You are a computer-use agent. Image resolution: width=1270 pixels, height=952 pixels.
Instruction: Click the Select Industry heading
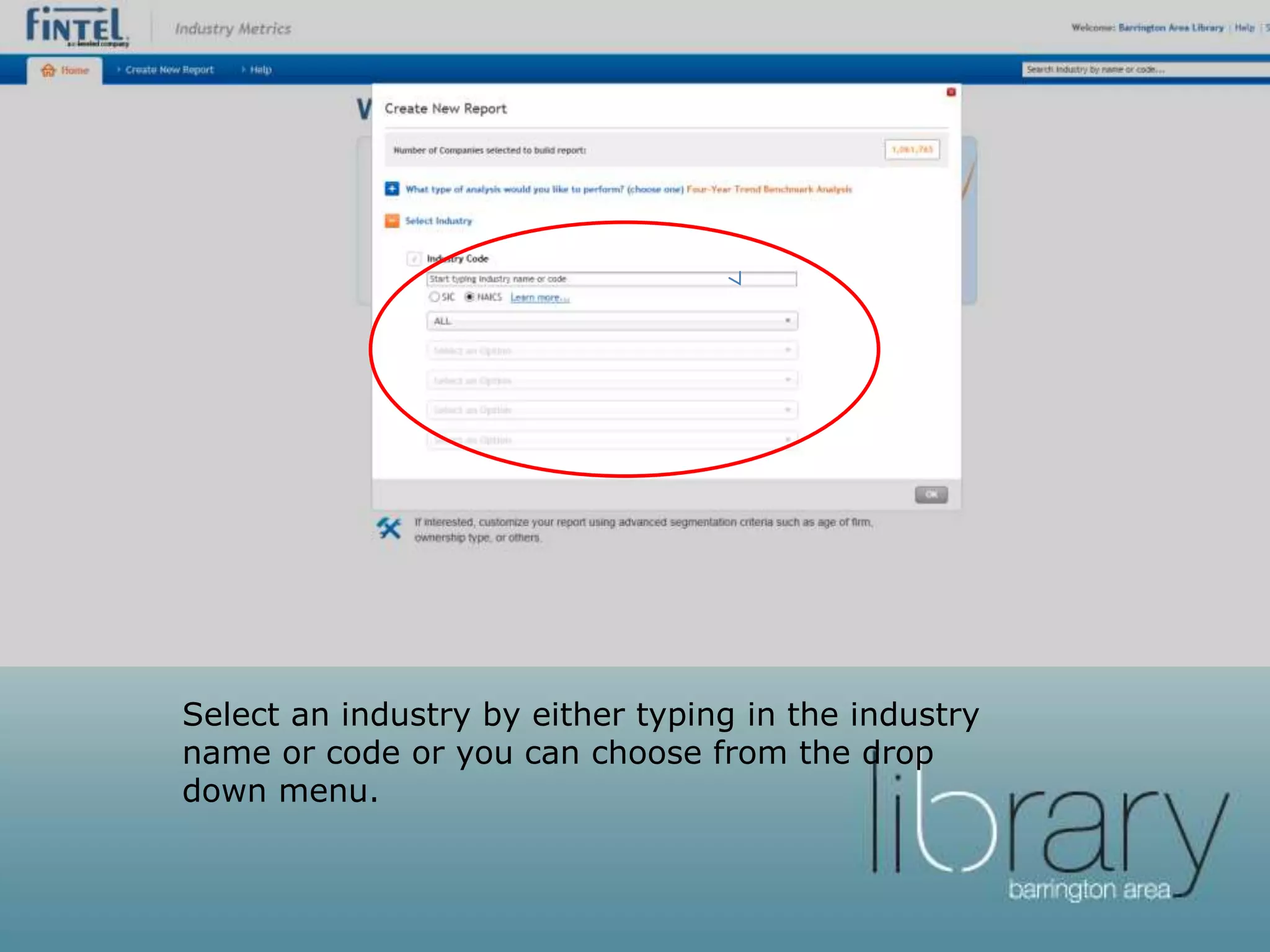pyautogui.click(x=438, y=221)
